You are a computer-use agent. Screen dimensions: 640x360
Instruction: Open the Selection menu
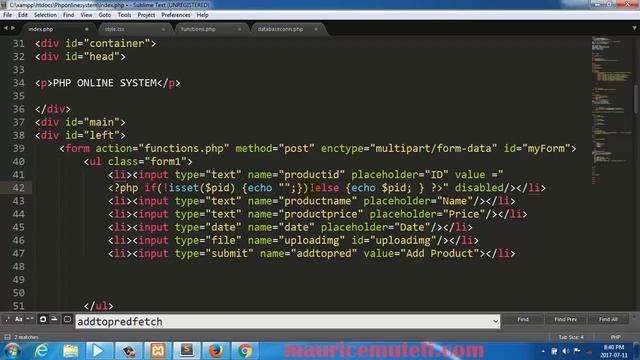pos(45,15)
